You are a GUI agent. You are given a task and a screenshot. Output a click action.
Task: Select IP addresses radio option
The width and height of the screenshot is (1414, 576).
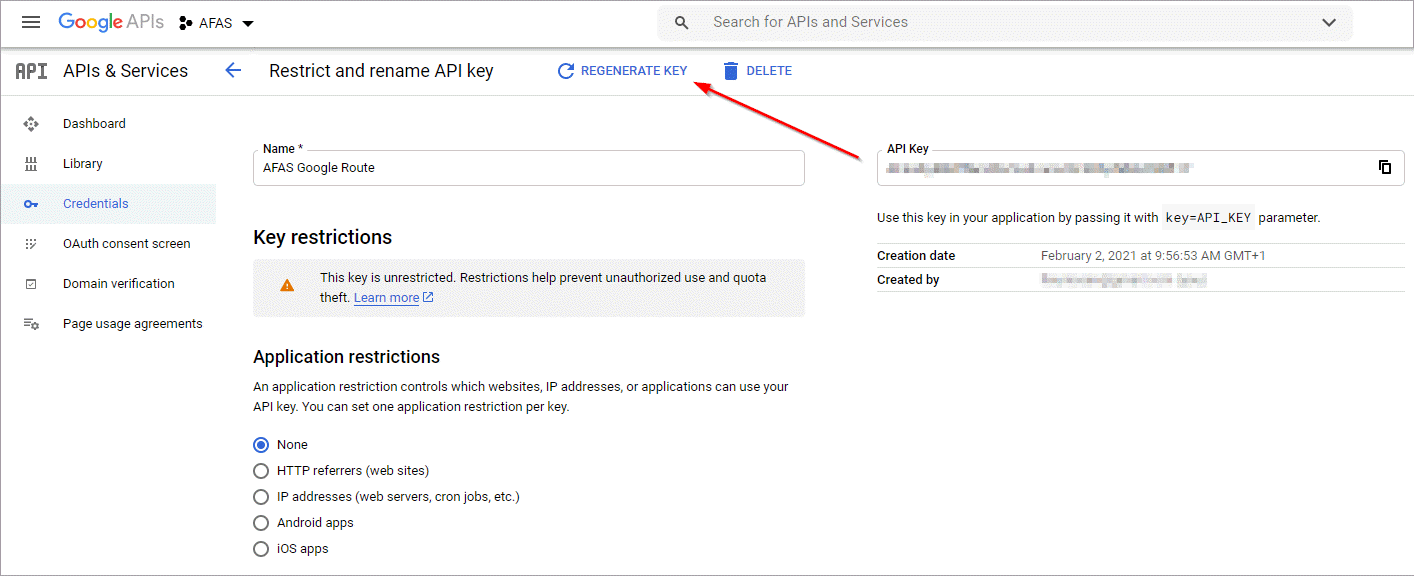click(x=261, y=497)
